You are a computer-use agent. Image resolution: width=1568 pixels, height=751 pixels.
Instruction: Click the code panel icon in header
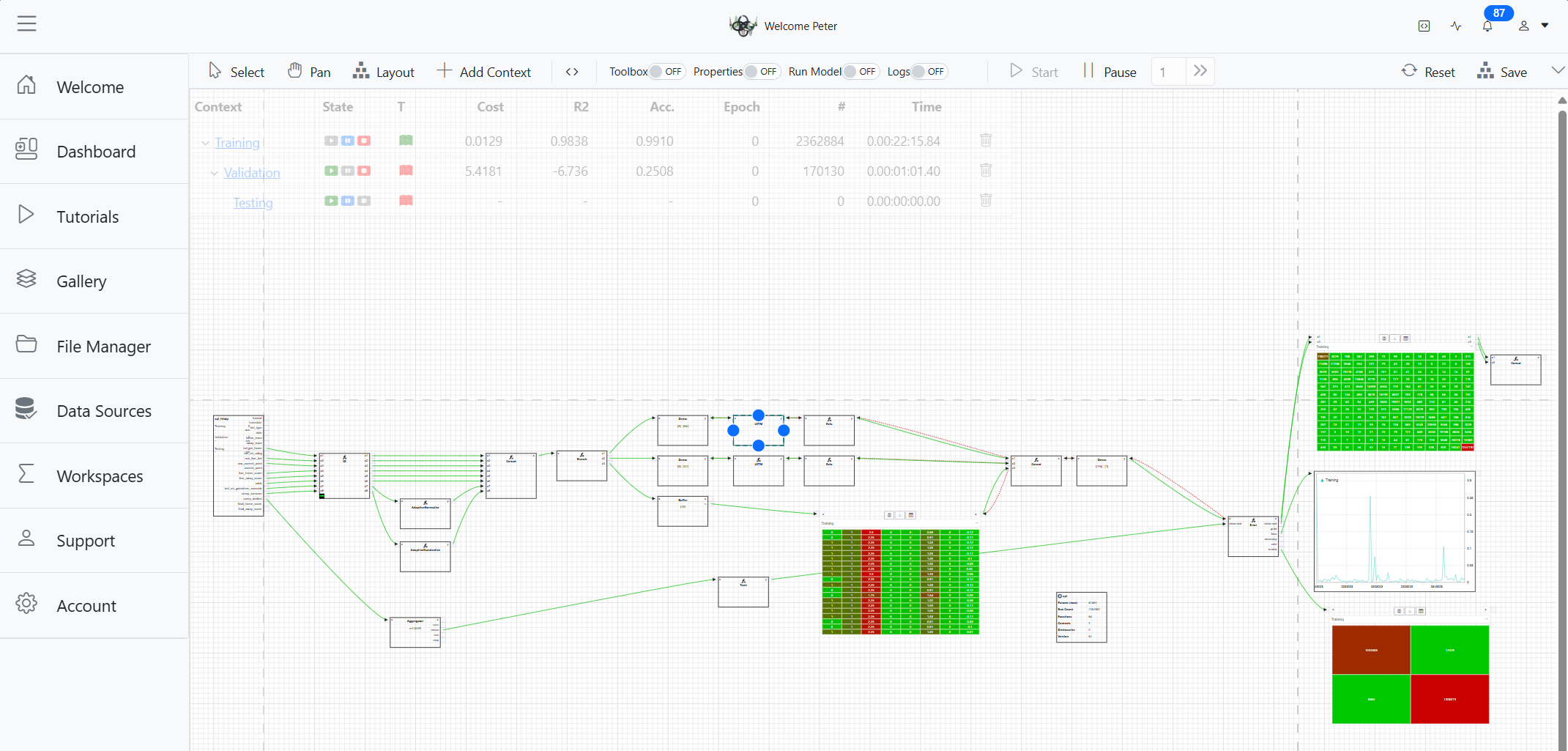[x=1424, y=26]
